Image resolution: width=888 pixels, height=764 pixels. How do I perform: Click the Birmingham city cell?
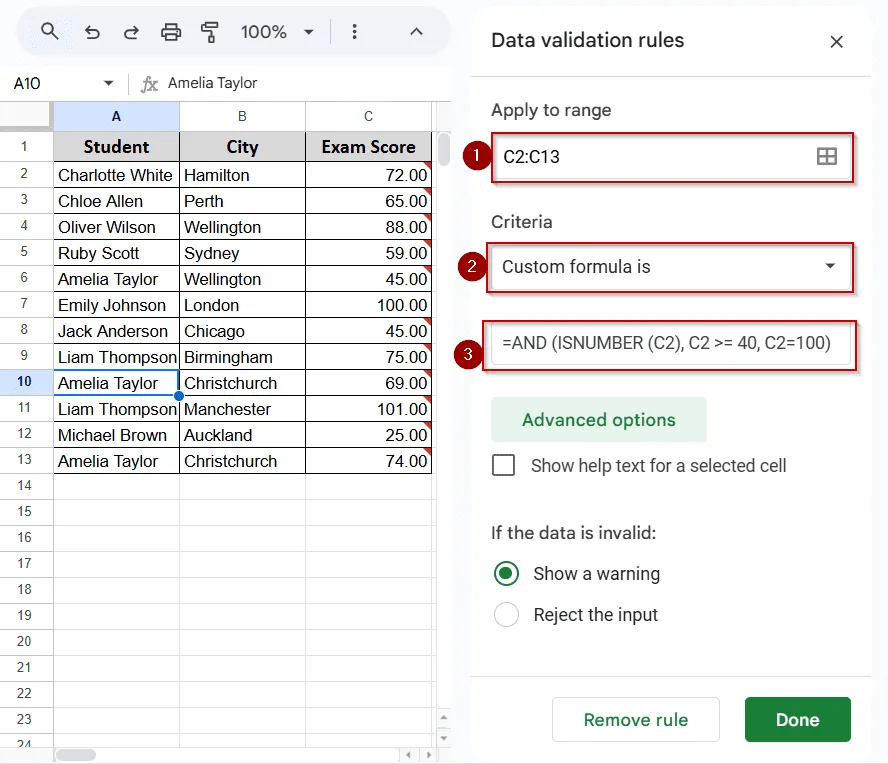(242, 357)
